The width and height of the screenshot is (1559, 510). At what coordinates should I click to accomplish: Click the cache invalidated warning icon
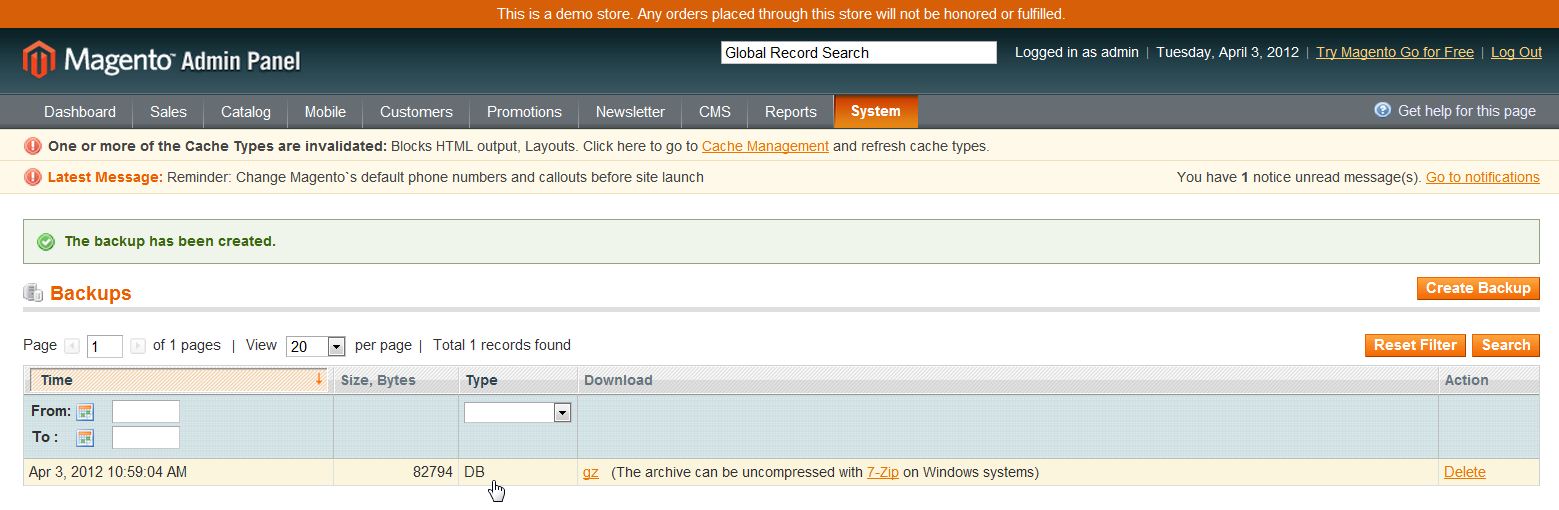click(33, 146)
